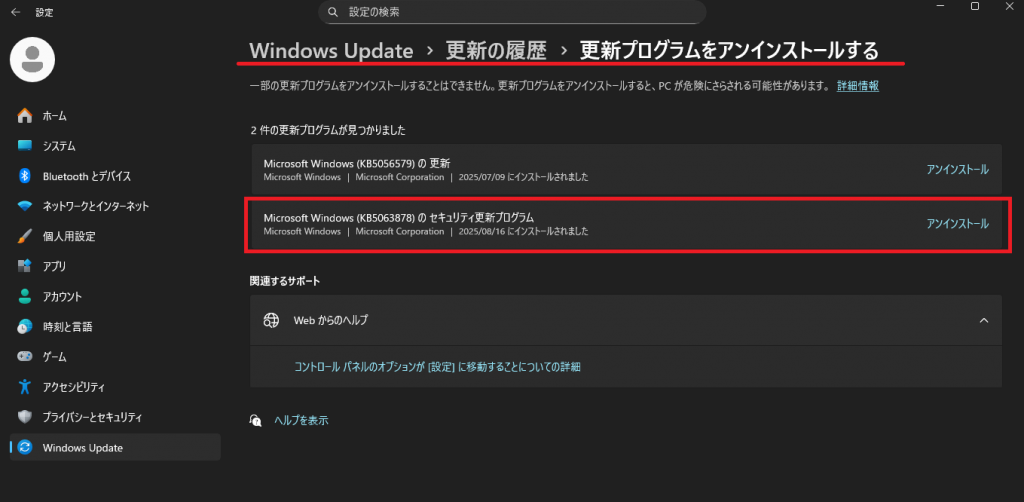Click the アカウント person icon
This screenshot has height=502, width=1024.
[25, 296]
